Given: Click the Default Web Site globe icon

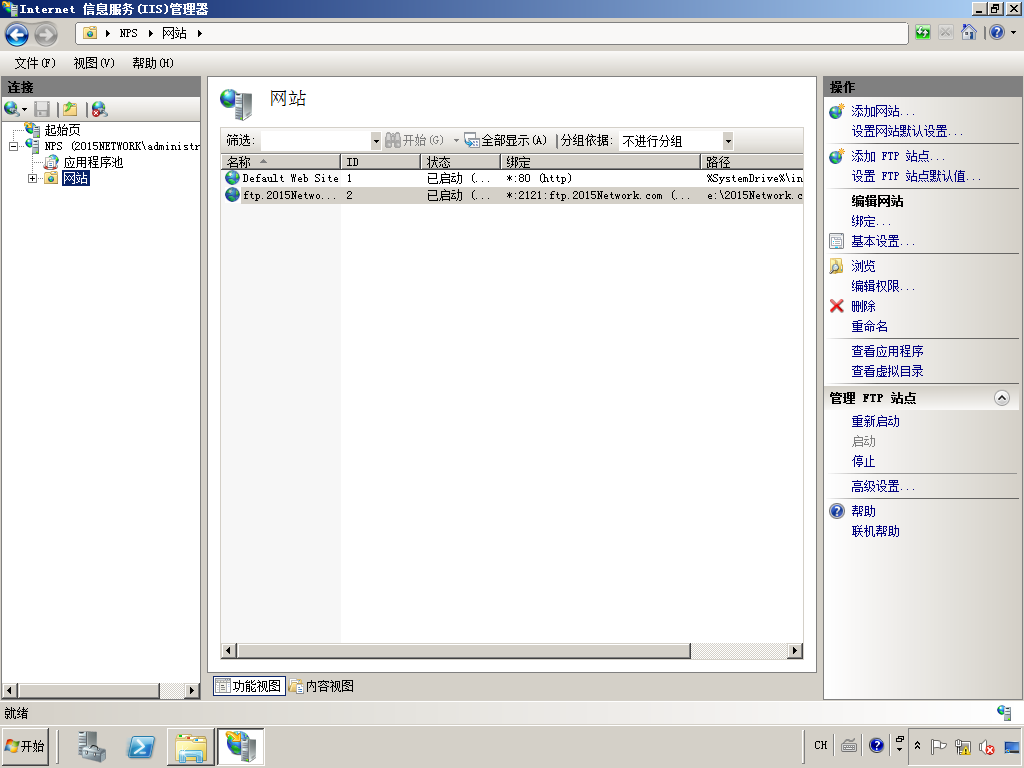Looking at the screenshot, I should click(x=232, y=178).
